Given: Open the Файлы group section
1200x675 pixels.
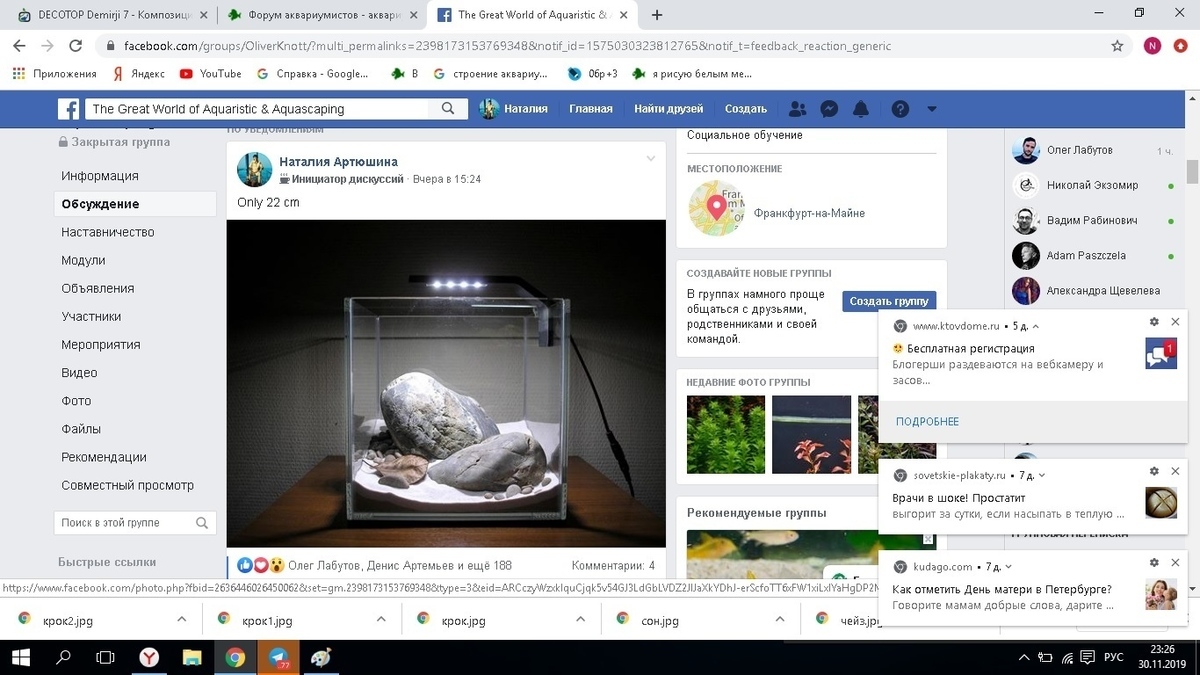Looking at the screenshot, I should pos(81,429).
